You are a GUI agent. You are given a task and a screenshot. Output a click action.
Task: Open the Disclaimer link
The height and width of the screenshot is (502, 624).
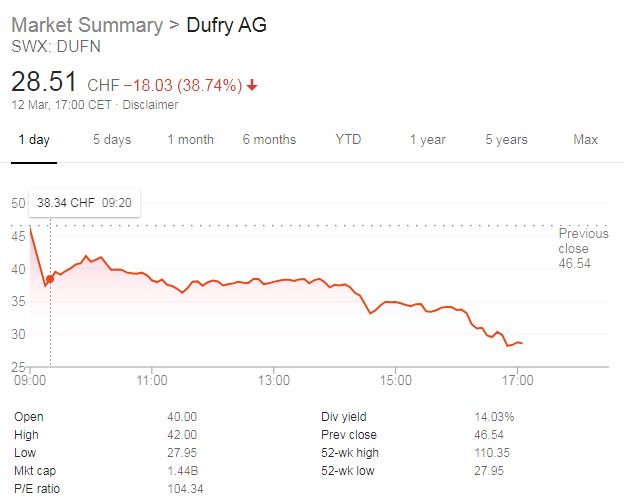(150, 105)
